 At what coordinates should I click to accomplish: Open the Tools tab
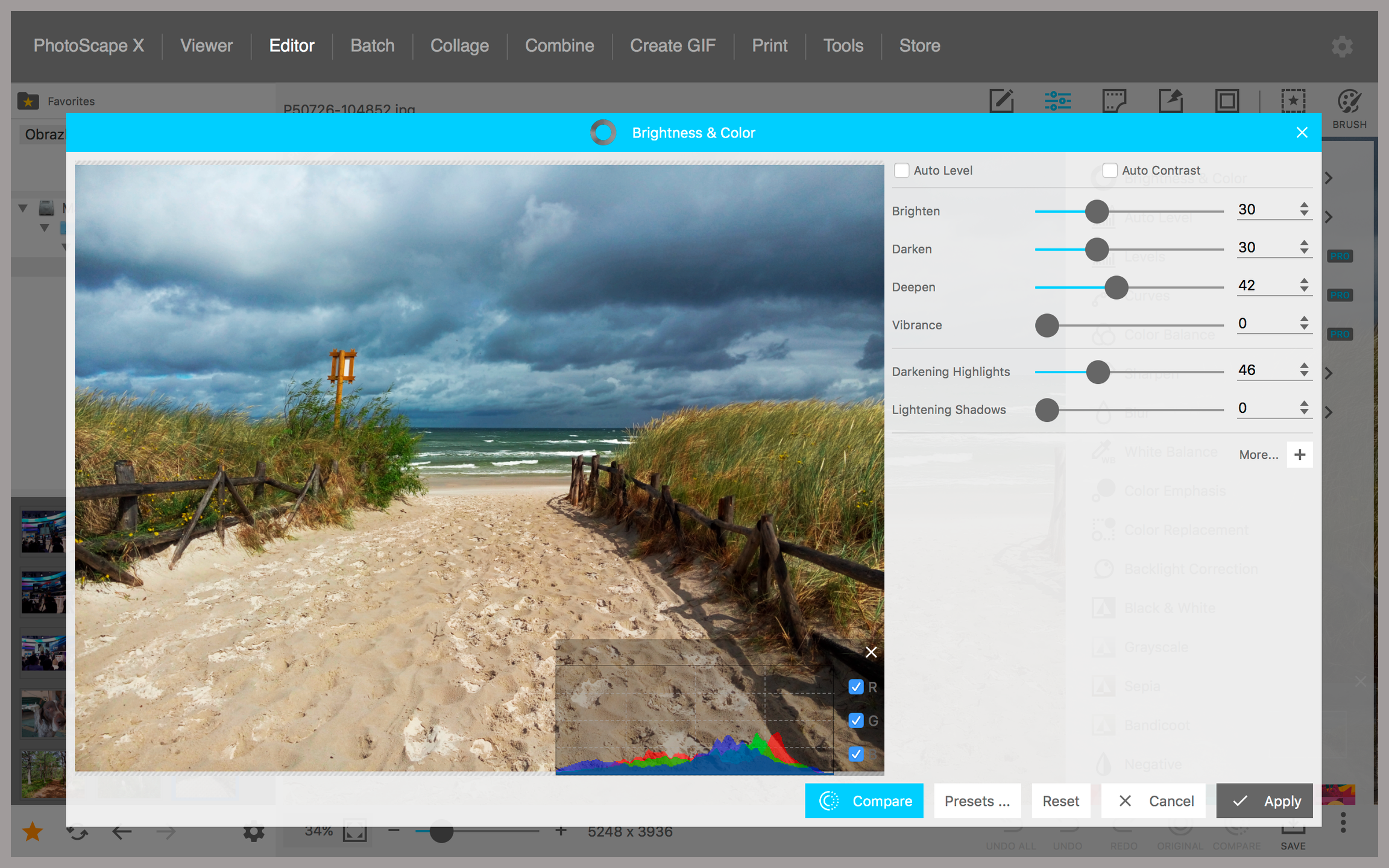pos(843,46)
